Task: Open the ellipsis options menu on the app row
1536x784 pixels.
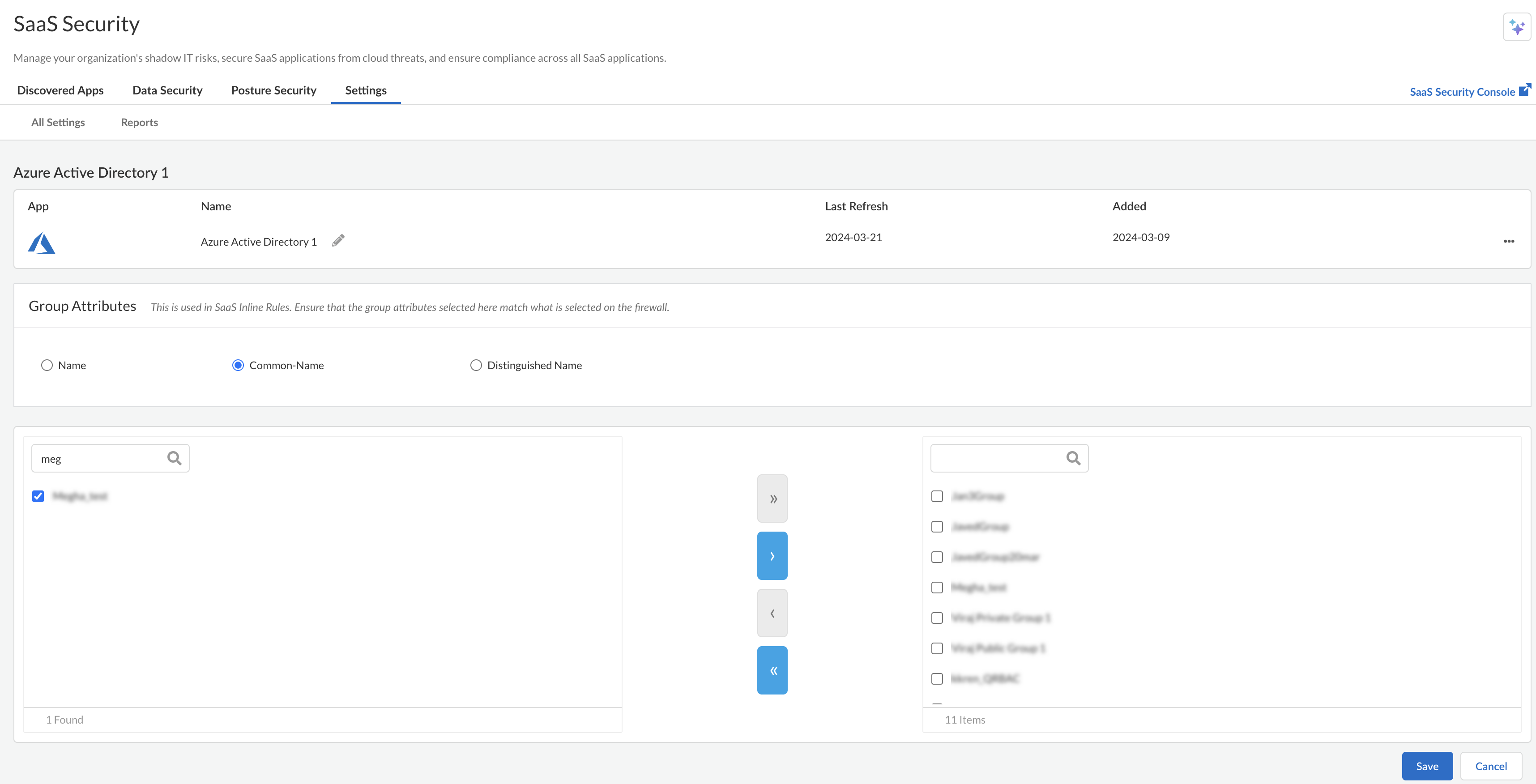Action: coord(1509,241)
